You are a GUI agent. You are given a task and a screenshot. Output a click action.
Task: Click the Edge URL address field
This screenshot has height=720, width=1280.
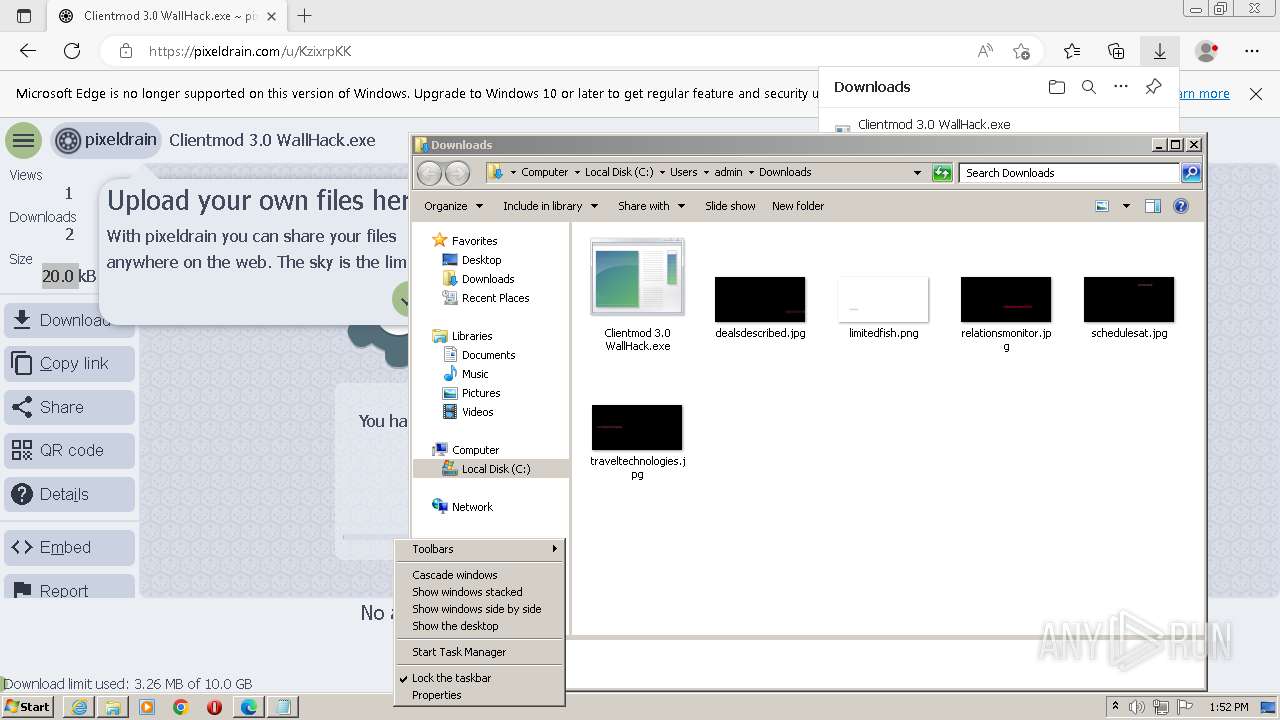click(555, 51)
